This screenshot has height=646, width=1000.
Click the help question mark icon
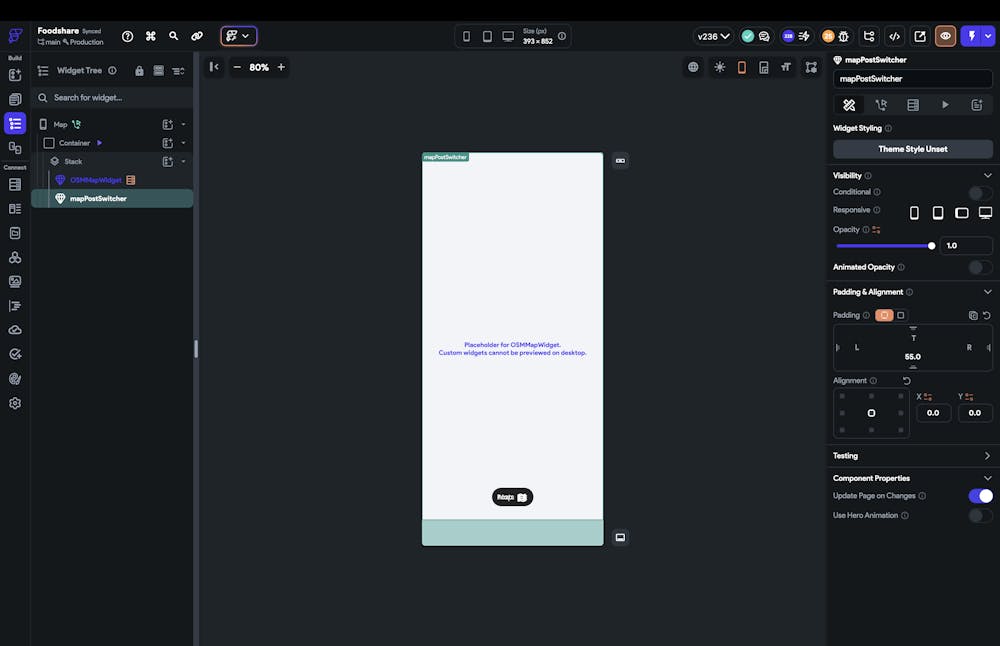(128, 36)
